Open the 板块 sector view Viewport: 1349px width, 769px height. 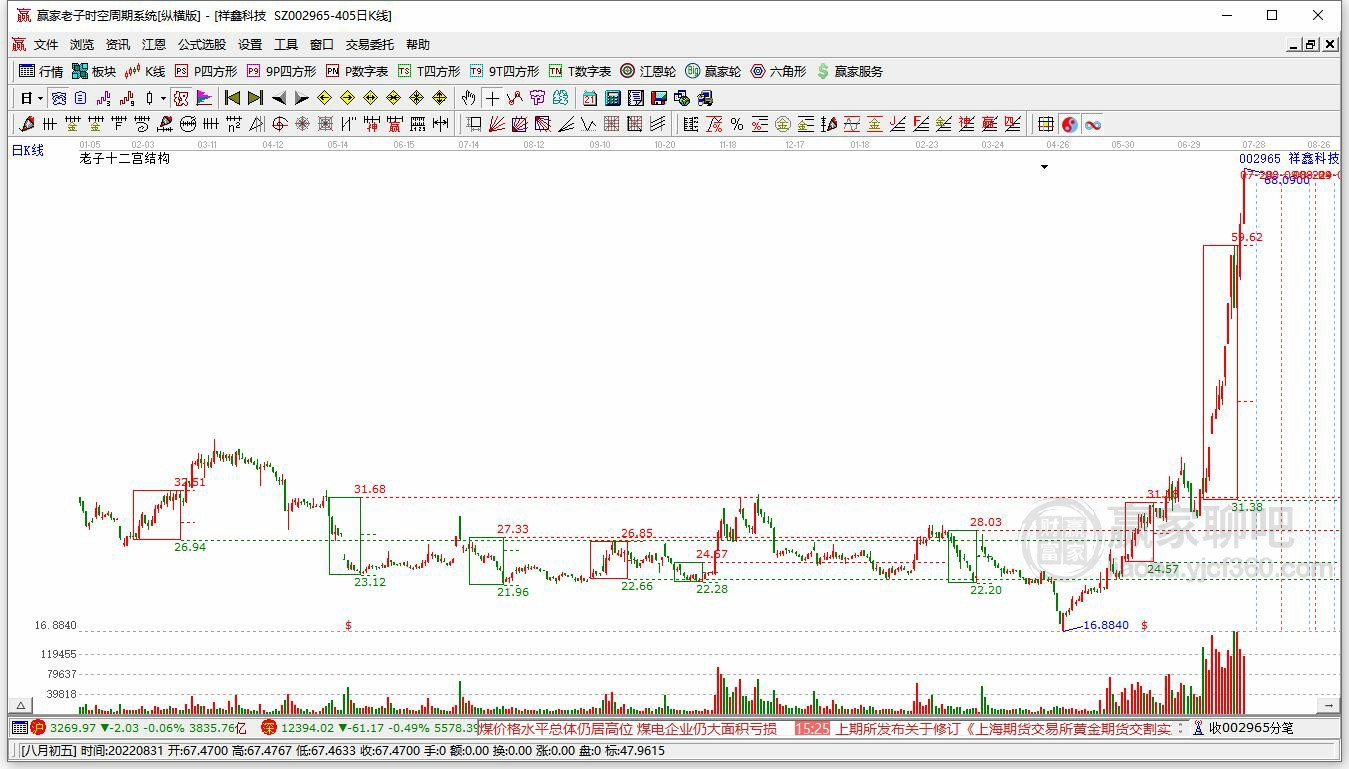[94, 71]
